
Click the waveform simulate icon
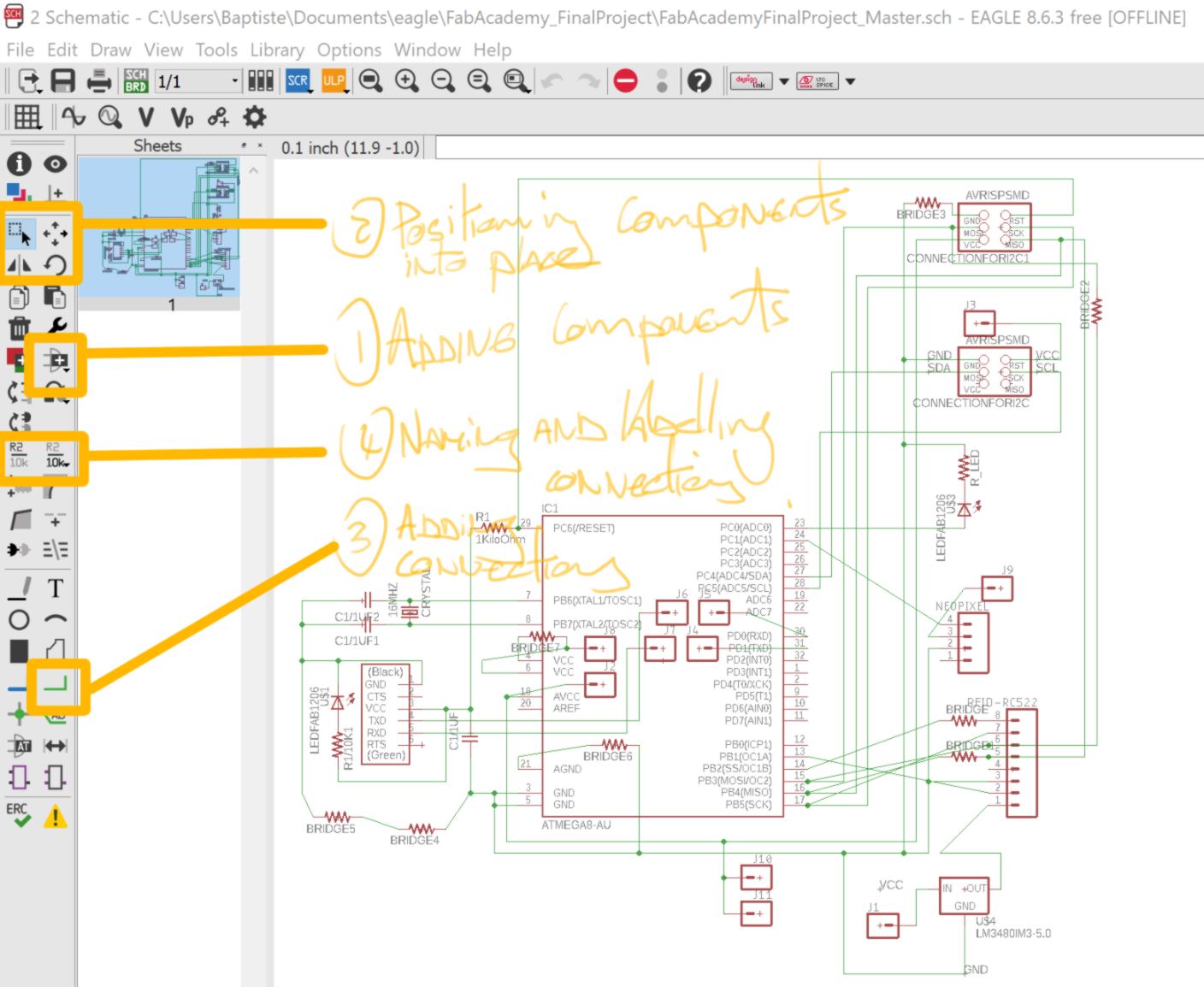(74, 116)
